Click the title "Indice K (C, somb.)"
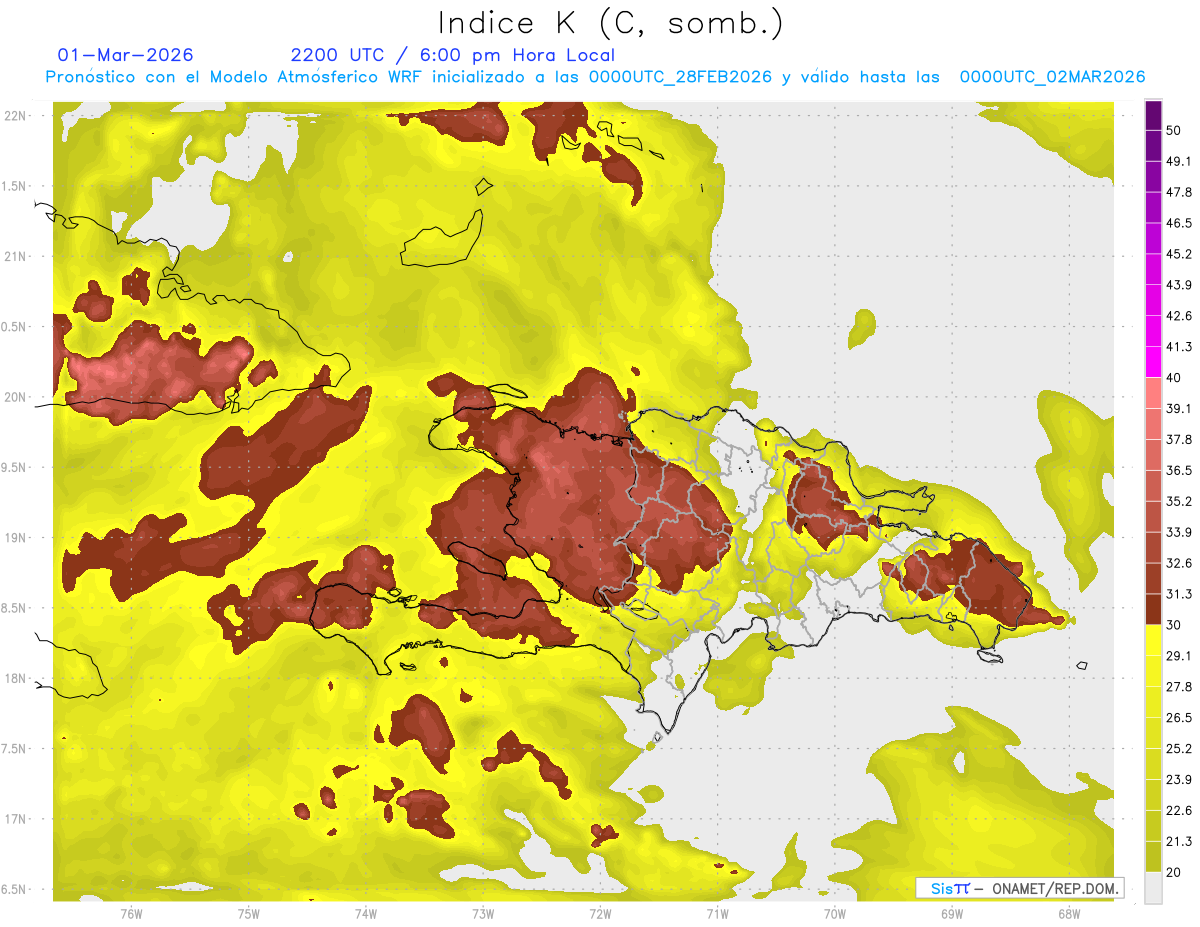 click(611, 24)
